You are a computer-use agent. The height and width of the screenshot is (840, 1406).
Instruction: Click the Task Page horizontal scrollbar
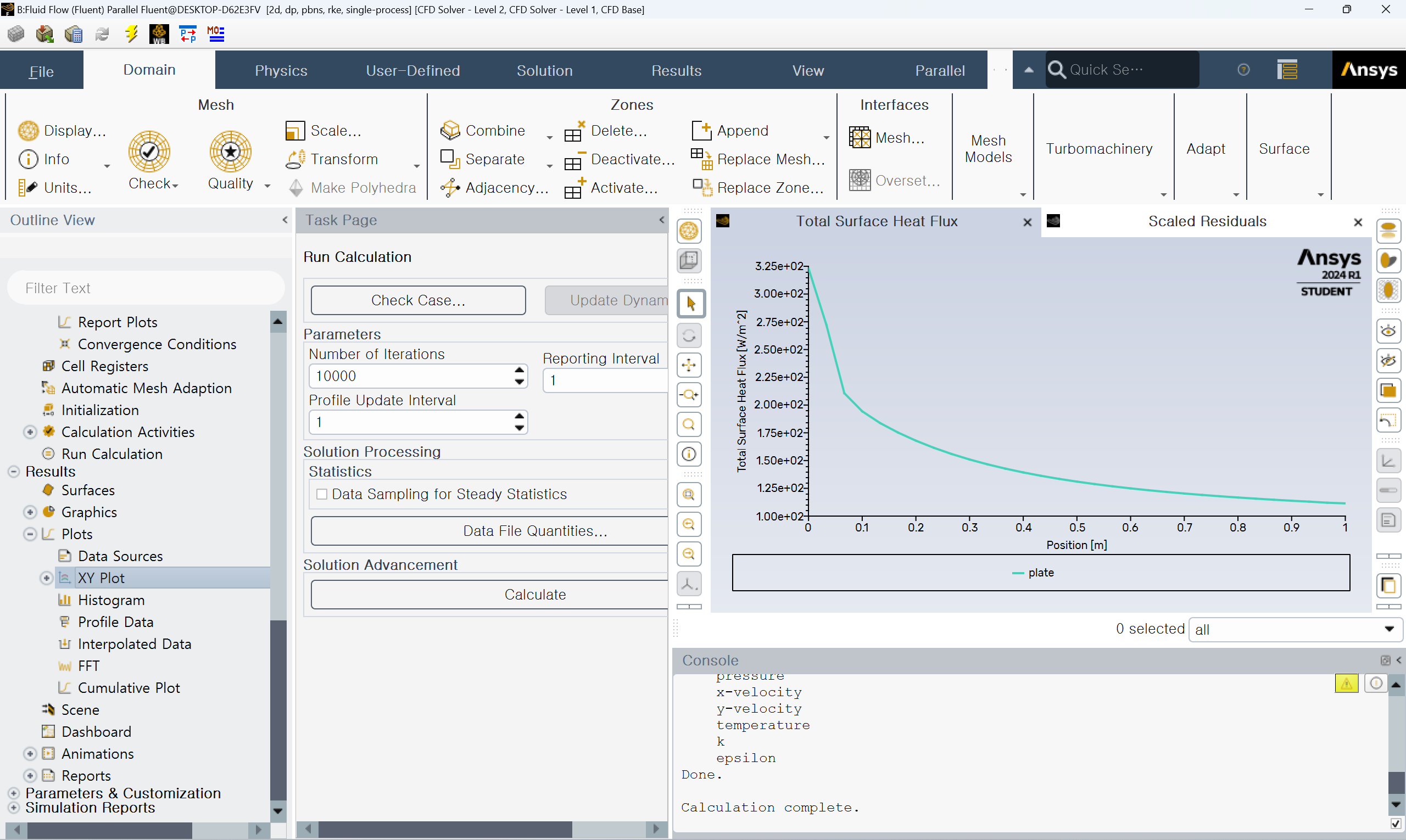(444, 829)
